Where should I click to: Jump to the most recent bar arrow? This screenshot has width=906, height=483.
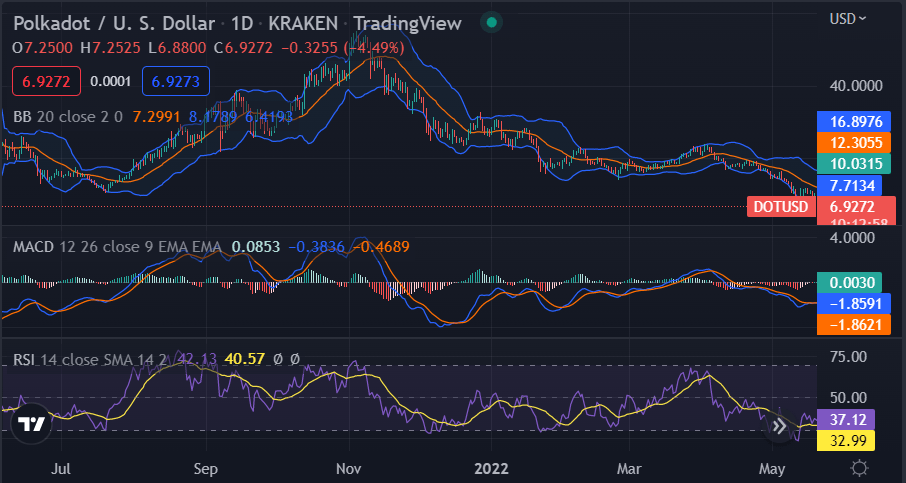click(779, 427)
